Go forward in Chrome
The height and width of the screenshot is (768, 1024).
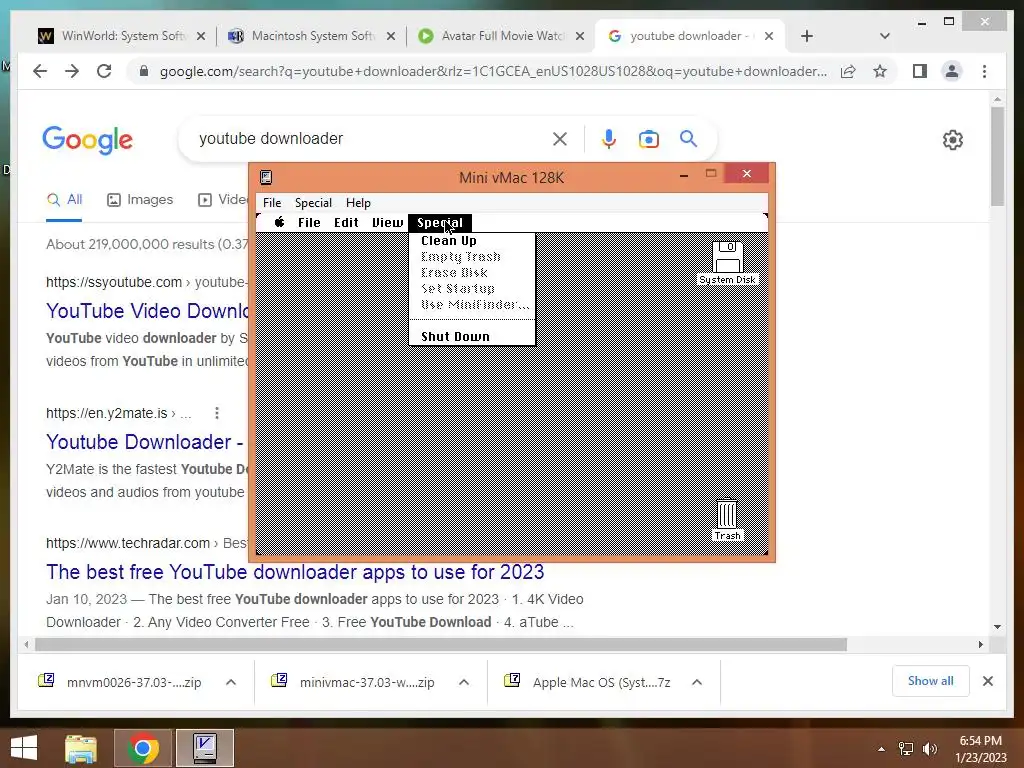(72, 71)
